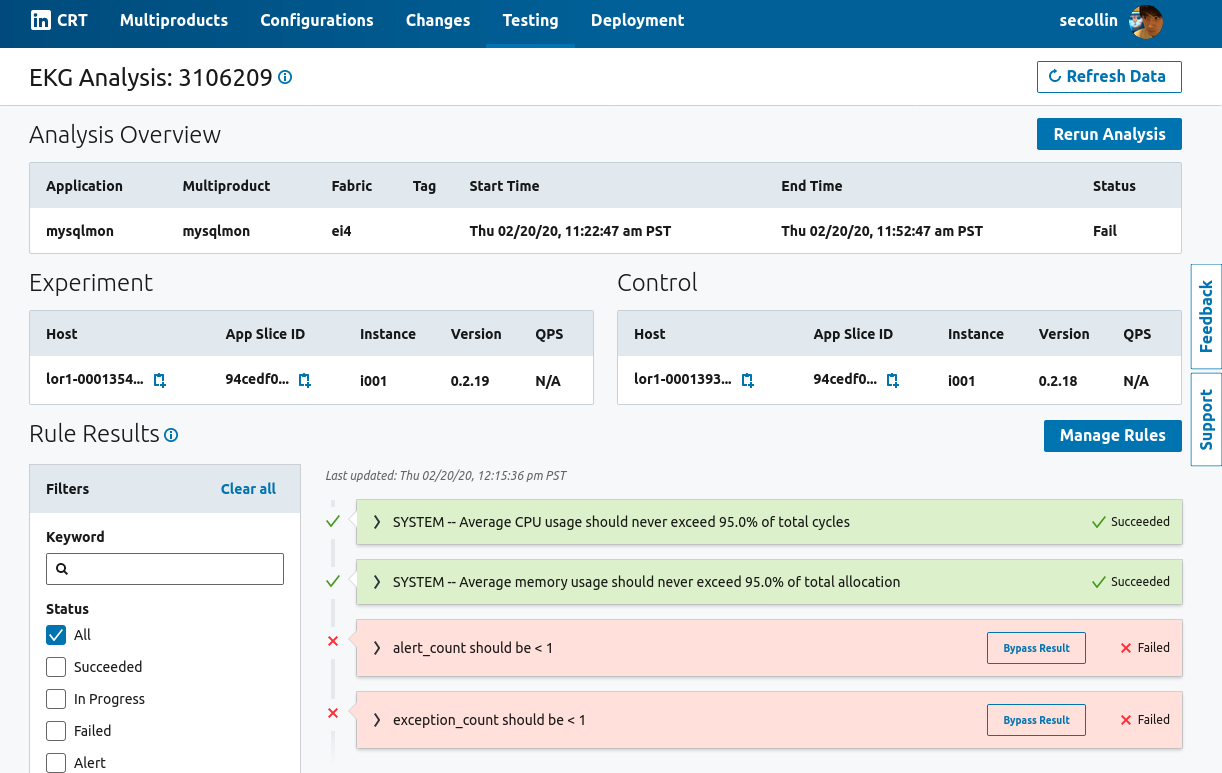Screen dimensions: 1222x773
Task: Click the search icon in Keyword field
Action: (62, 569)
